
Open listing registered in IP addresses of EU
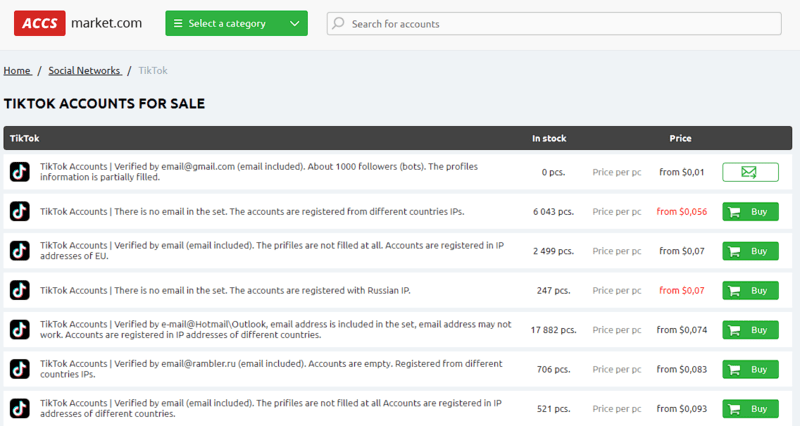coord(272,250)
